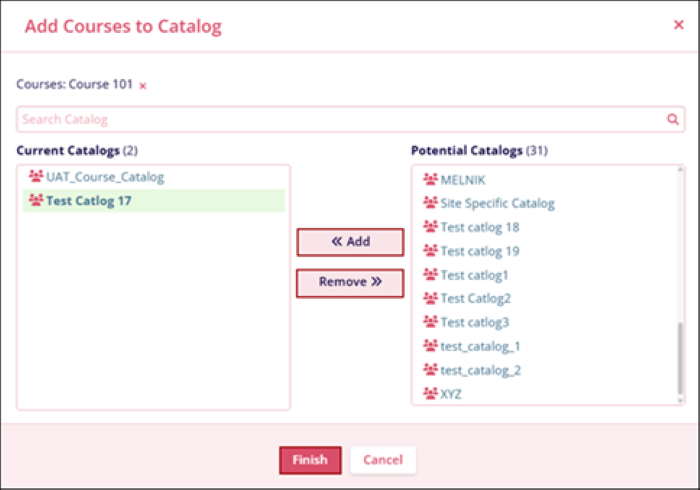The height and width of the screenshot is (490, 700).
Task: Select the highlighted Test Catlog 17 entry
Action: coord(89,201)
